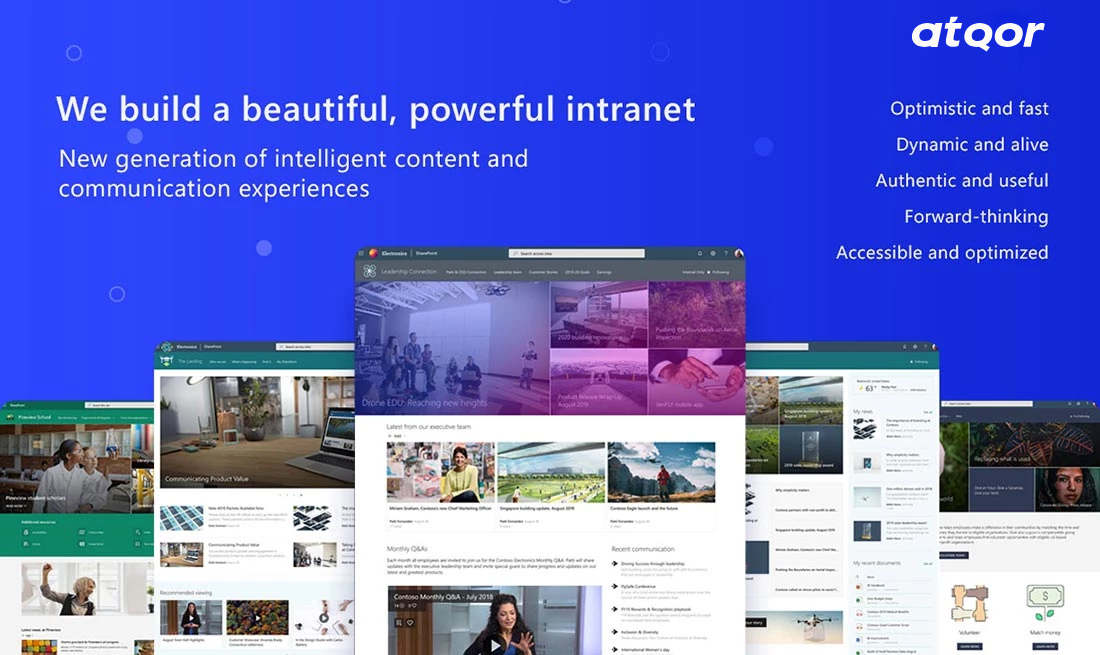Click the Volunteer hands icon
The image size is (1100, 655).
(969, 604)
